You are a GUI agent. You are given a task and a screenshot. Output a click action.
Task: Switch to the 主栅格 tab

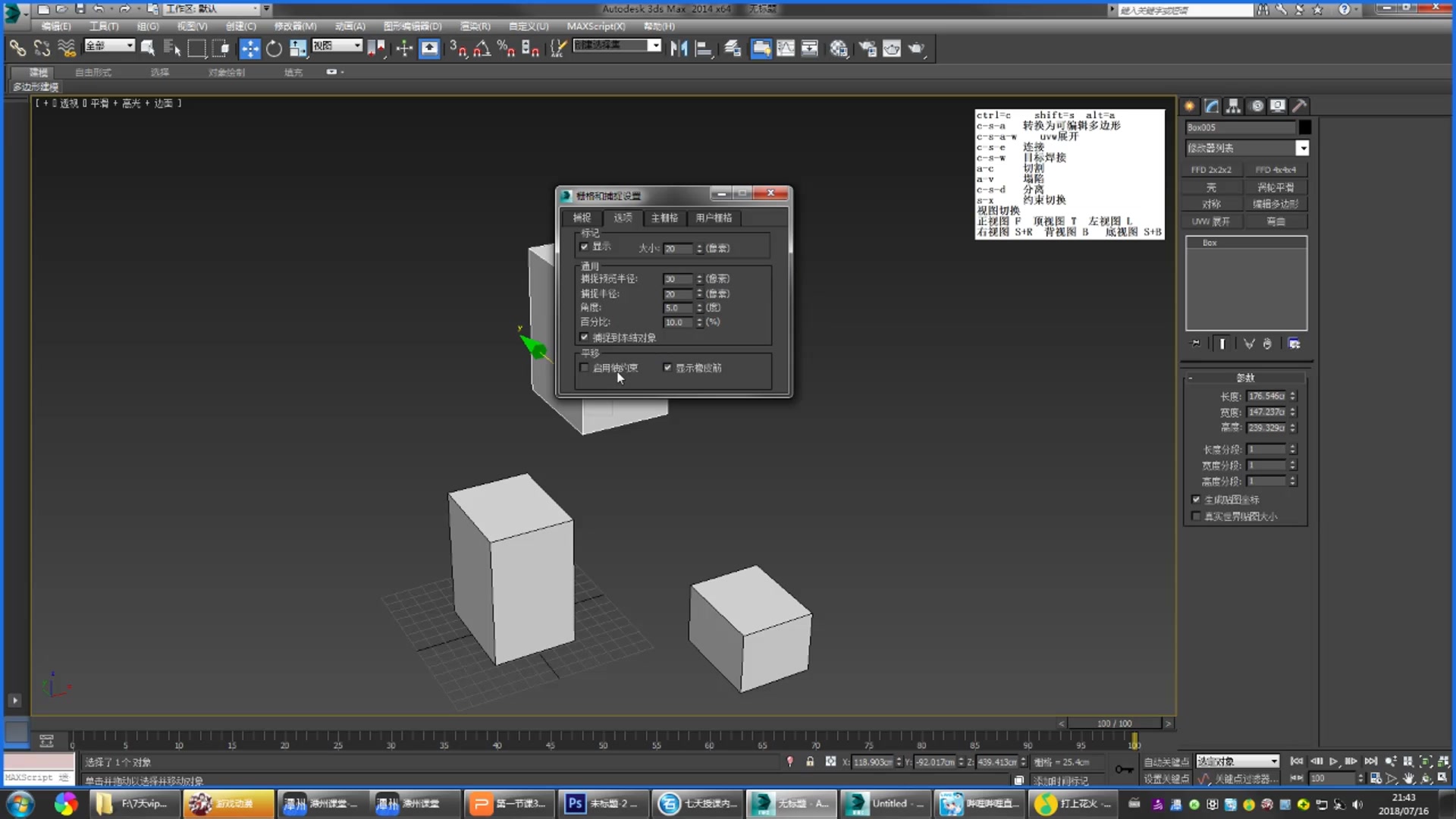click(x=664, y=218)
